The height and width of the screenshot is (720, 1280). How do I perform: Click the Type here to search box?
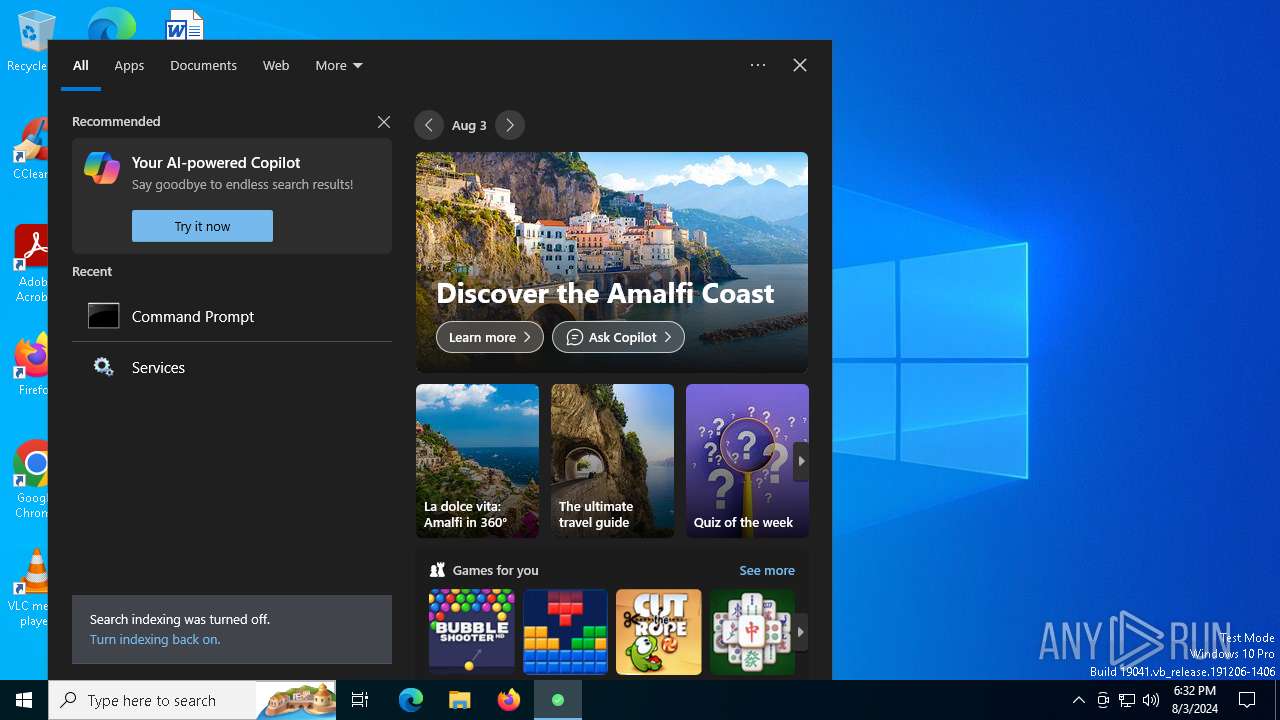click(193, 700)
